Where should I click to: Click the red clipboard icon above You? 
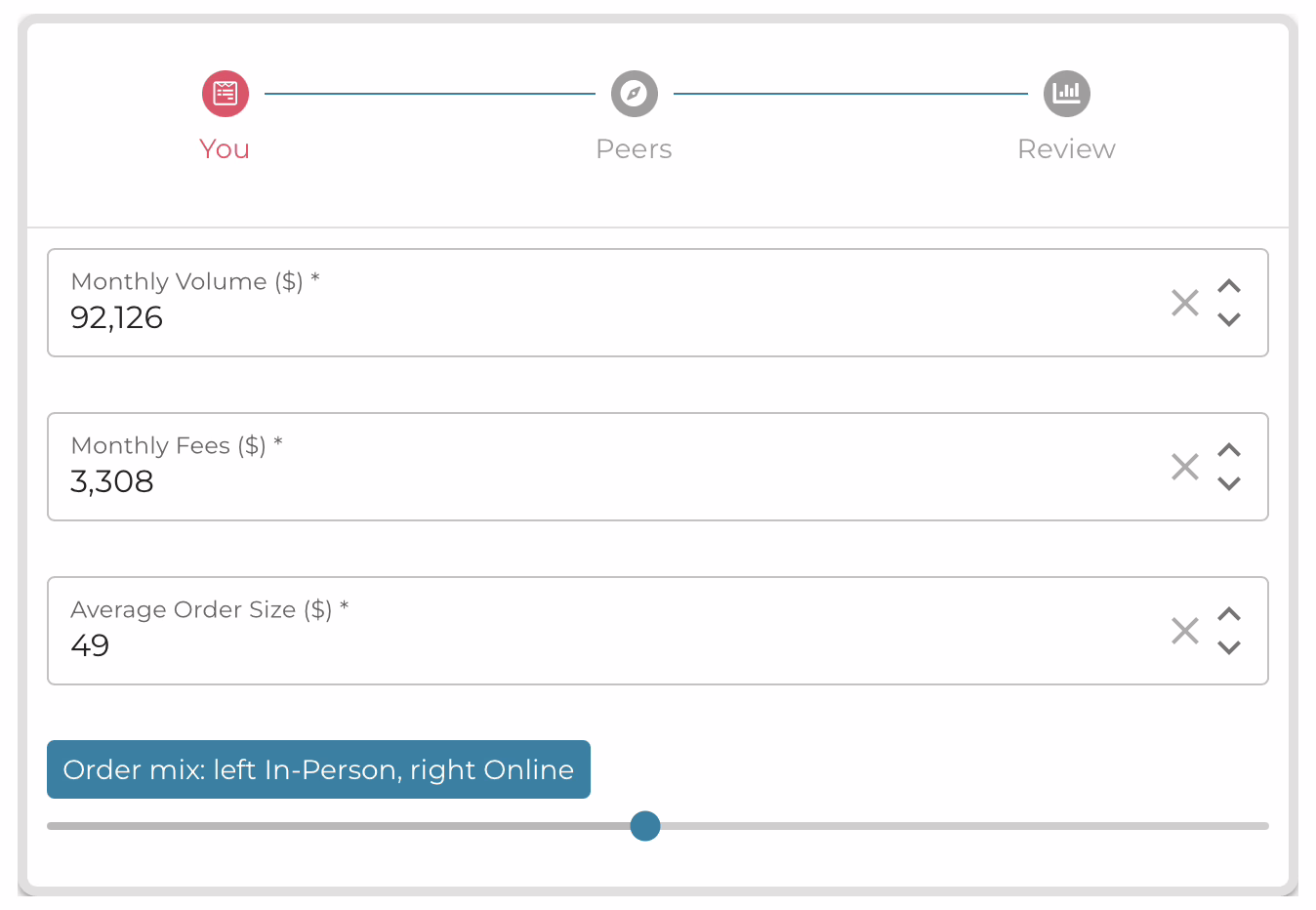[x=225, y=94]
